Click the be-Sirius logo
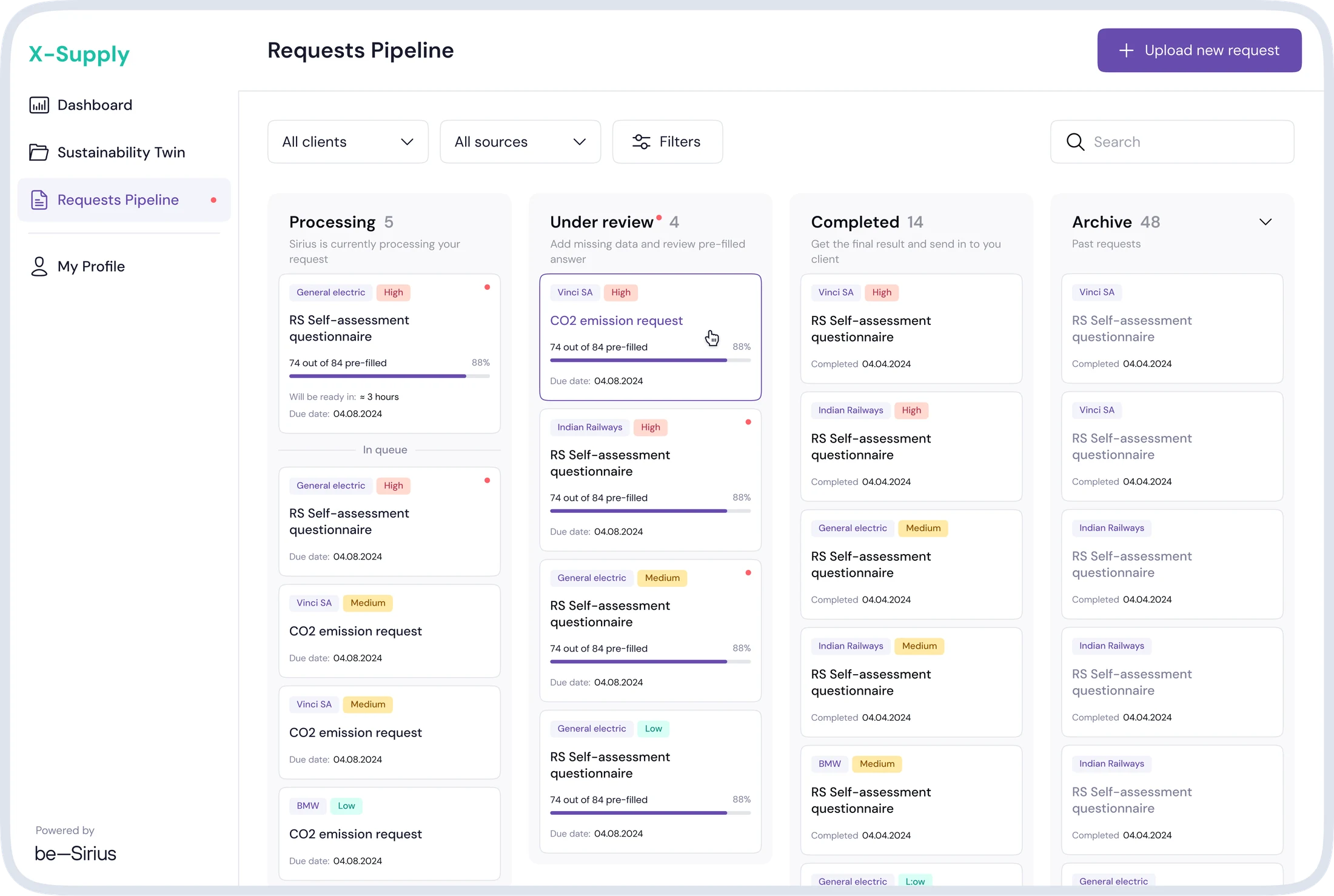Viewport: 1334px width, 896px height. 75,853
